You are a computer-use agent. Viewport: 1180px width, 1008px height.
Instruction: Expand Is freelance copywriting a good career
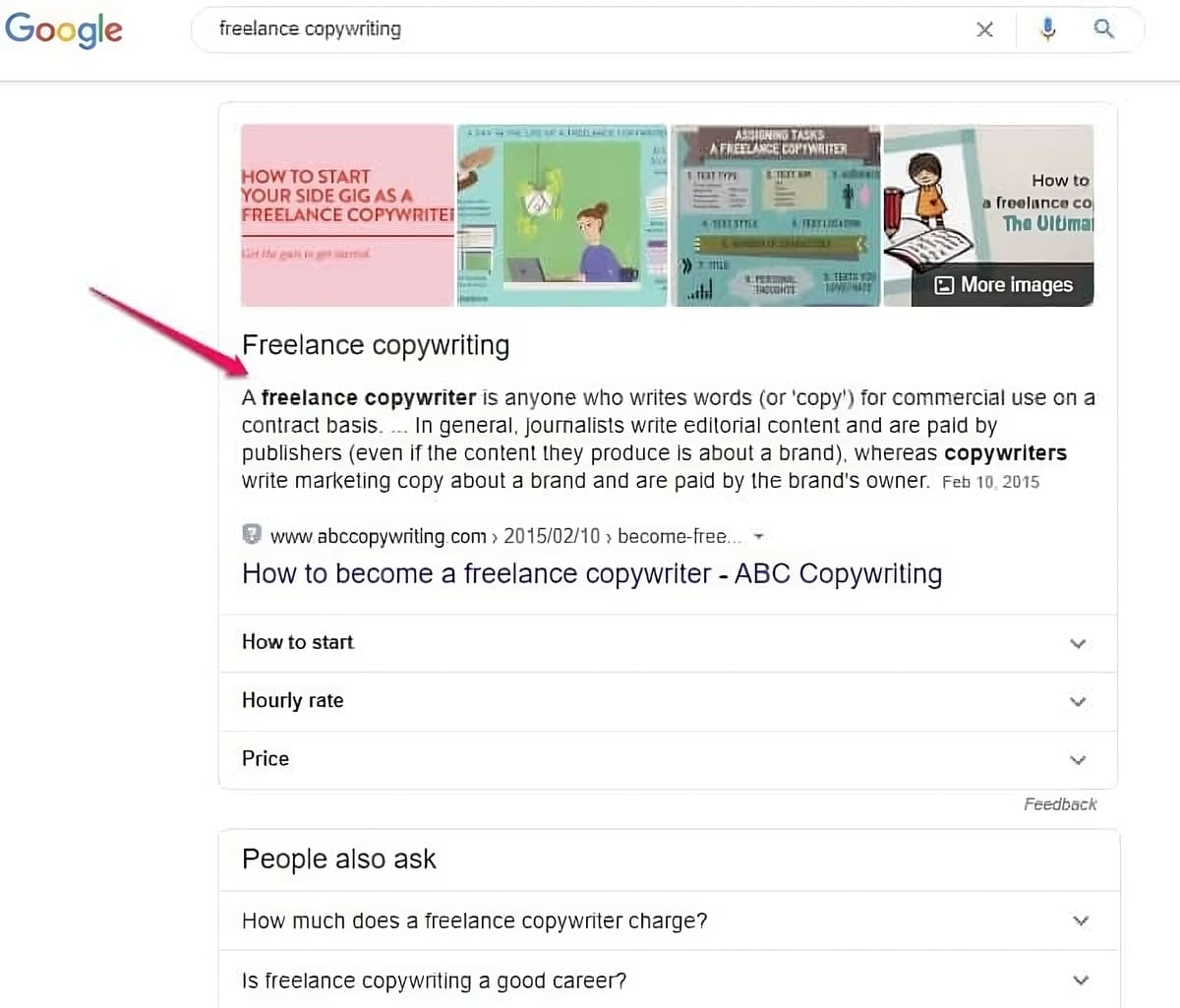(x=668, y=980)
